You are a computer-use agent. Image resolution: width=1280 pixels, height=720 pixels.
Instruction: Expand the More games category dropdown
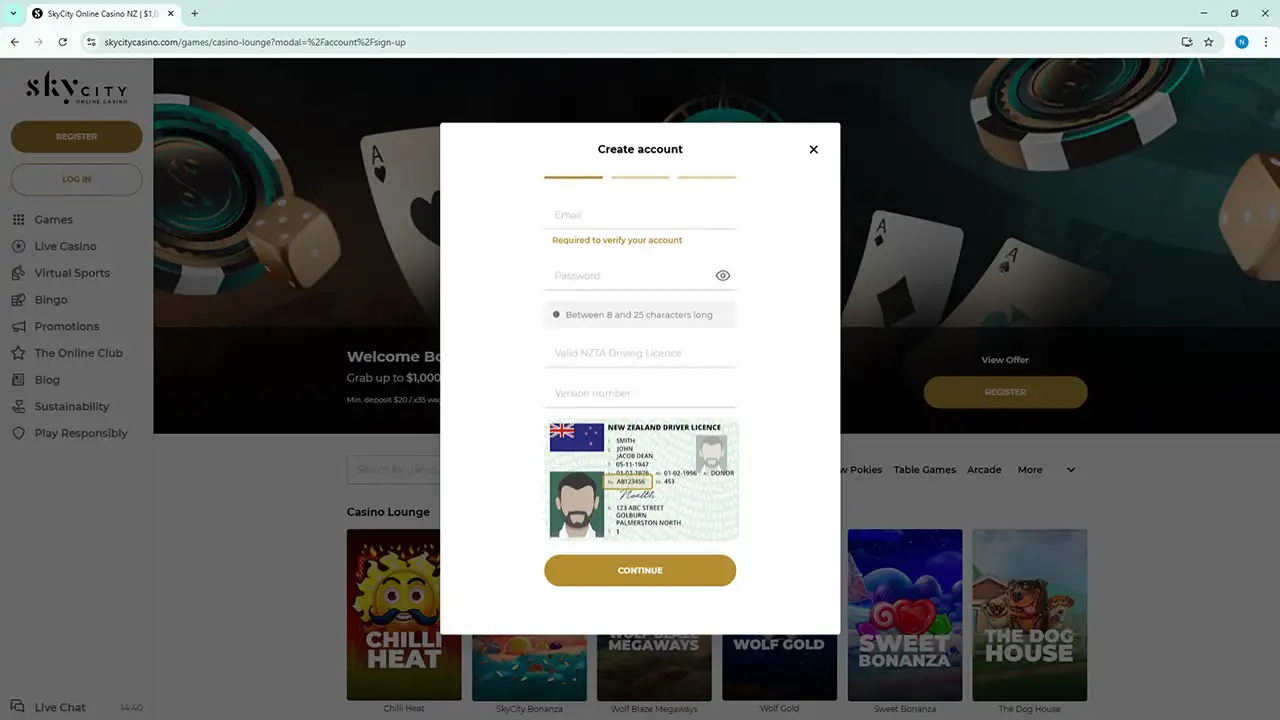1070,470
